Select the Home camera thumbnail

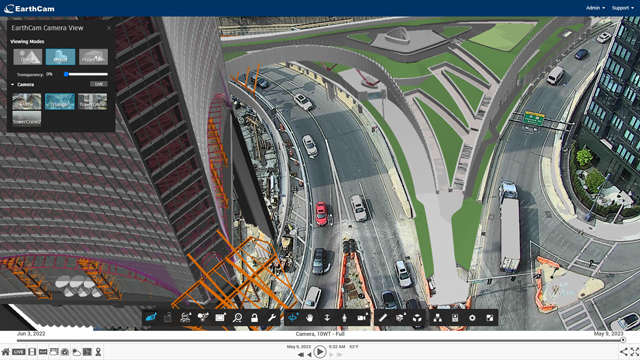(27, 102)
